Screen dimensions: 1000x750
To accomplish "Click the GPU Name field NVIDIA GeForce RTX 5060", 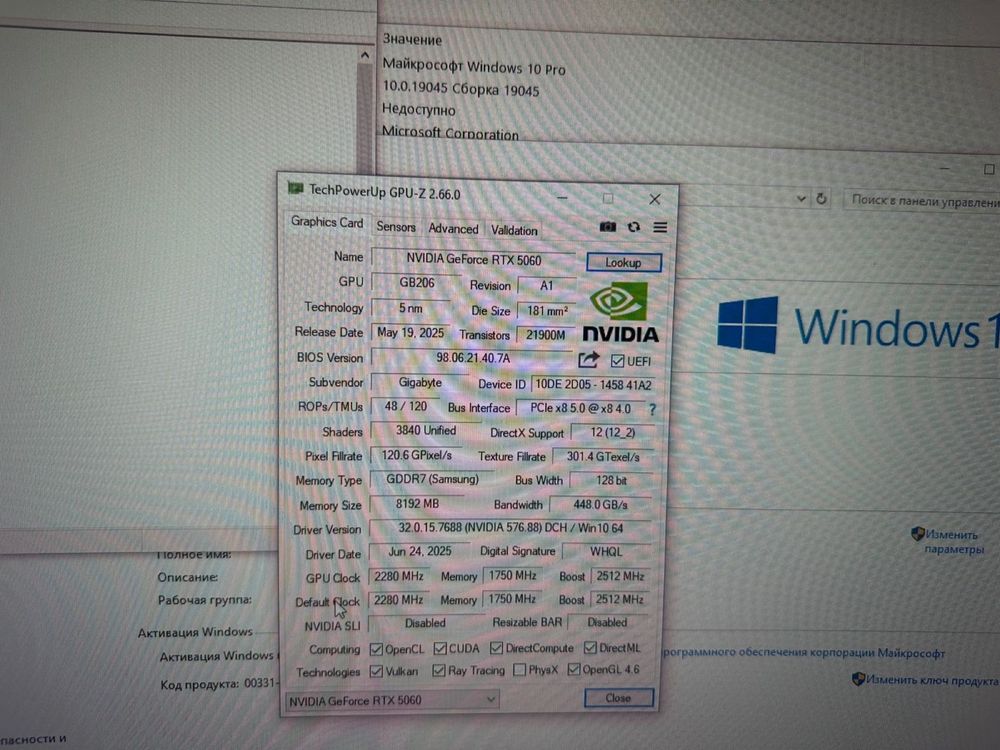I will click(473, 260).
